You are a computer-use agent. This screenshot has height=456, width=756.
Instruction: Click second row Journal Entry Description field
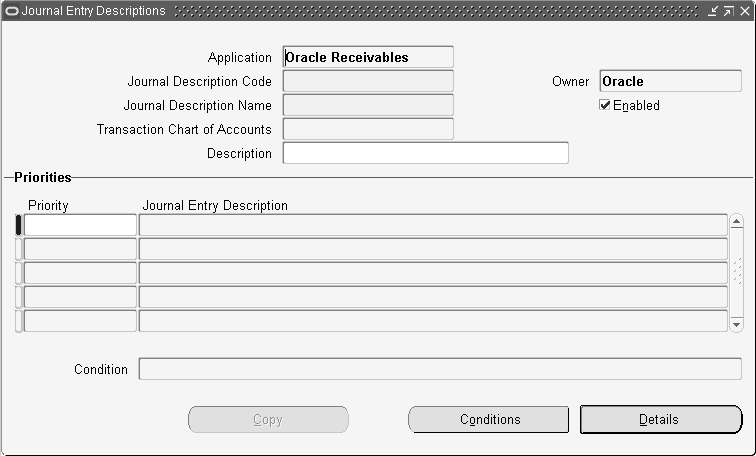coord(433,249)
